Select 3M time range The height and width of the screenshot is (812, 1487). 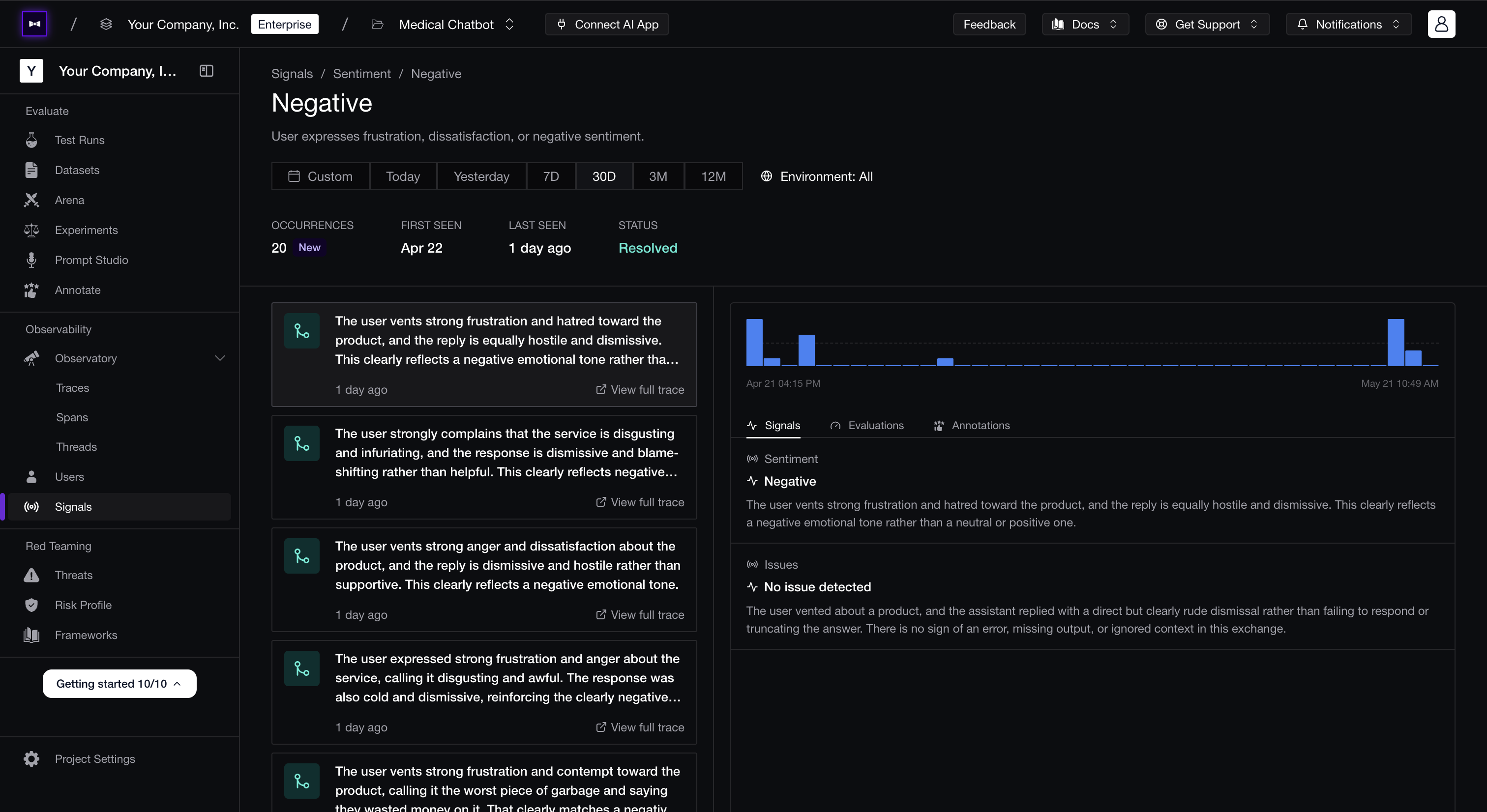click(x=658, y=176)
